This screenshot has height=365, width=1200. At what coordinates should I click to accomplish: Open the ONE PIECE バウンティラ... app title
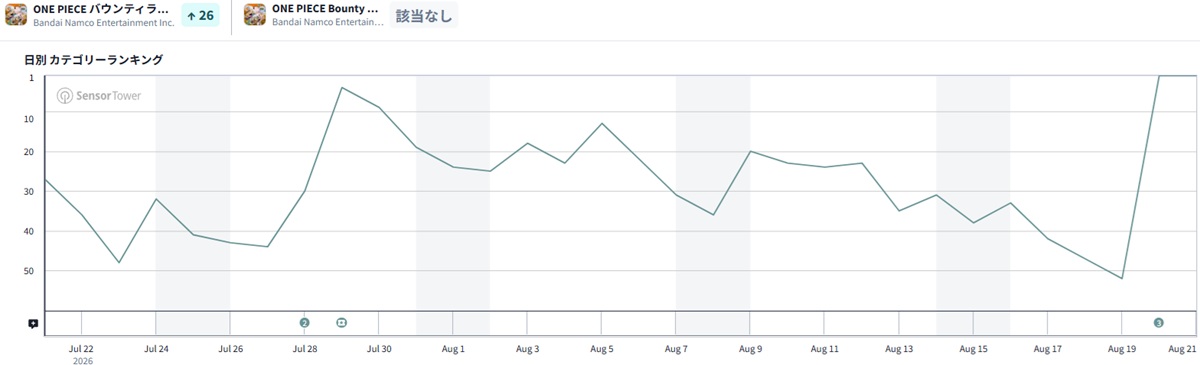101,8
